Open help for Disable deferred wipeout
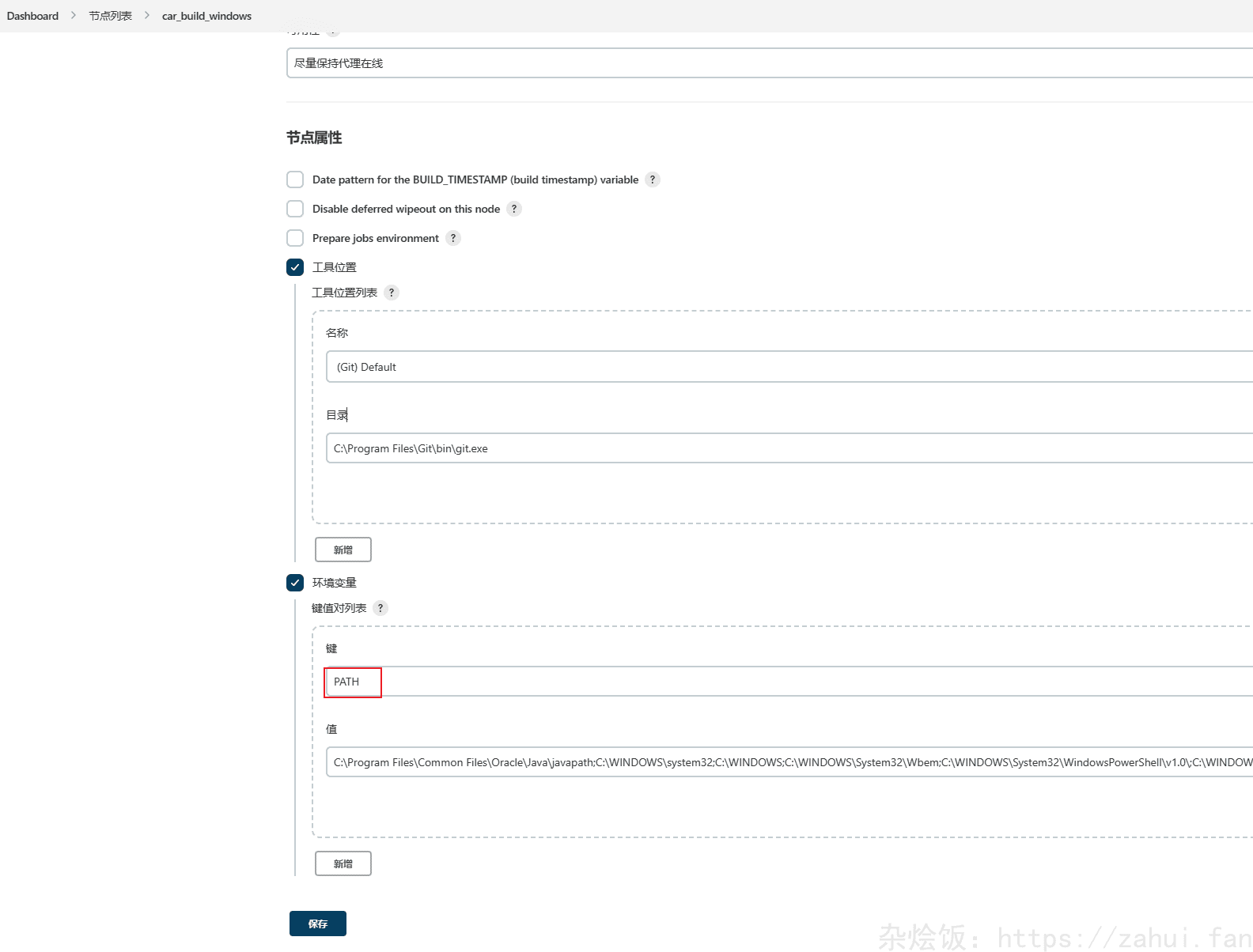Viewport: 1253px width, 952px height. point(514,209)
